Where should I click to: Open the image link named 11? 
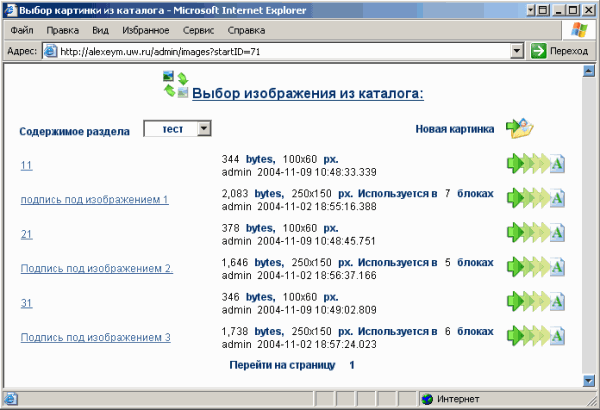click(27, 165)
